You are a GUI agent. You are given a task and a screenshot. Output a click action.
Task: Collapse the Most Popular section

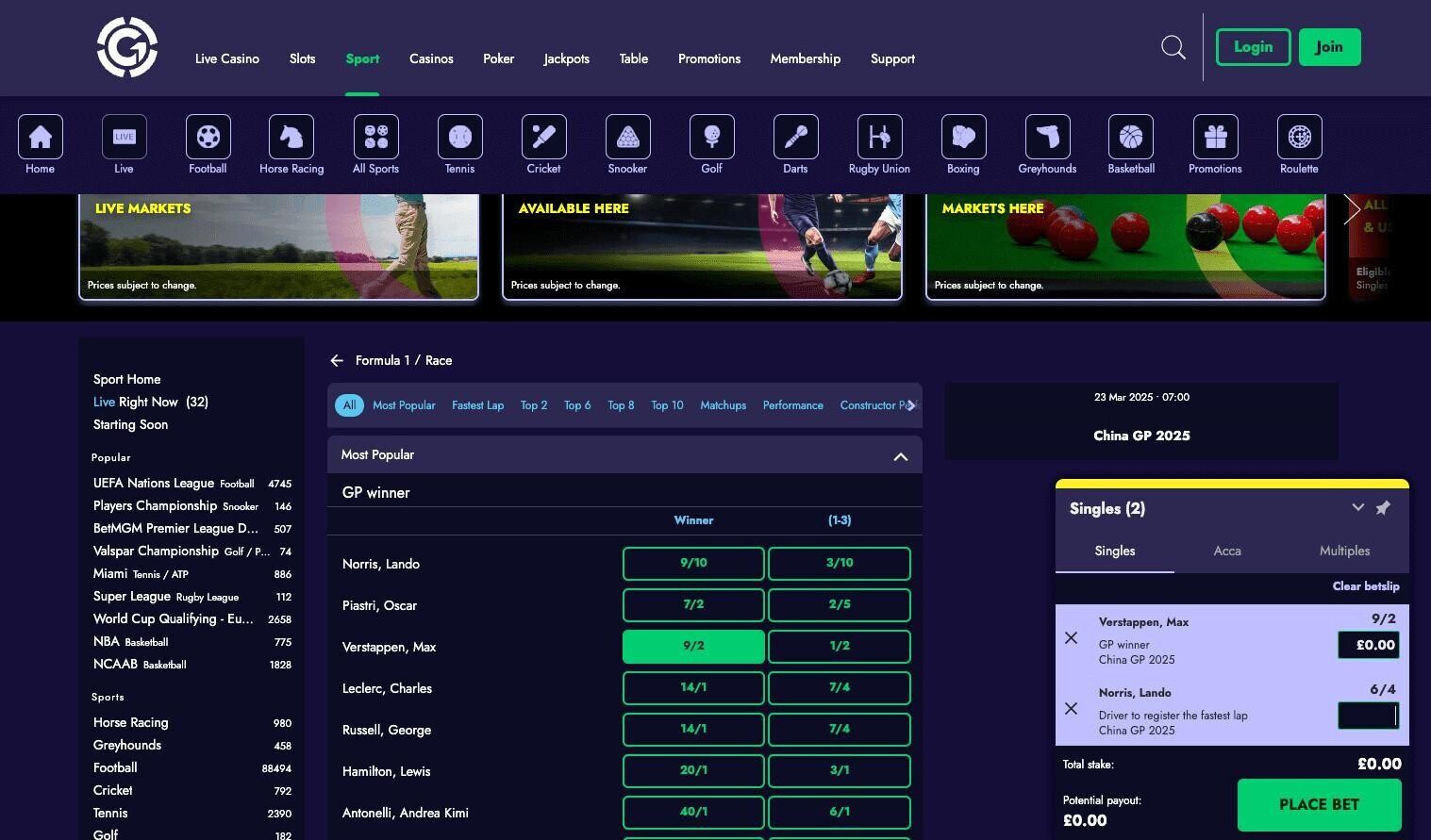pos(901,456)
